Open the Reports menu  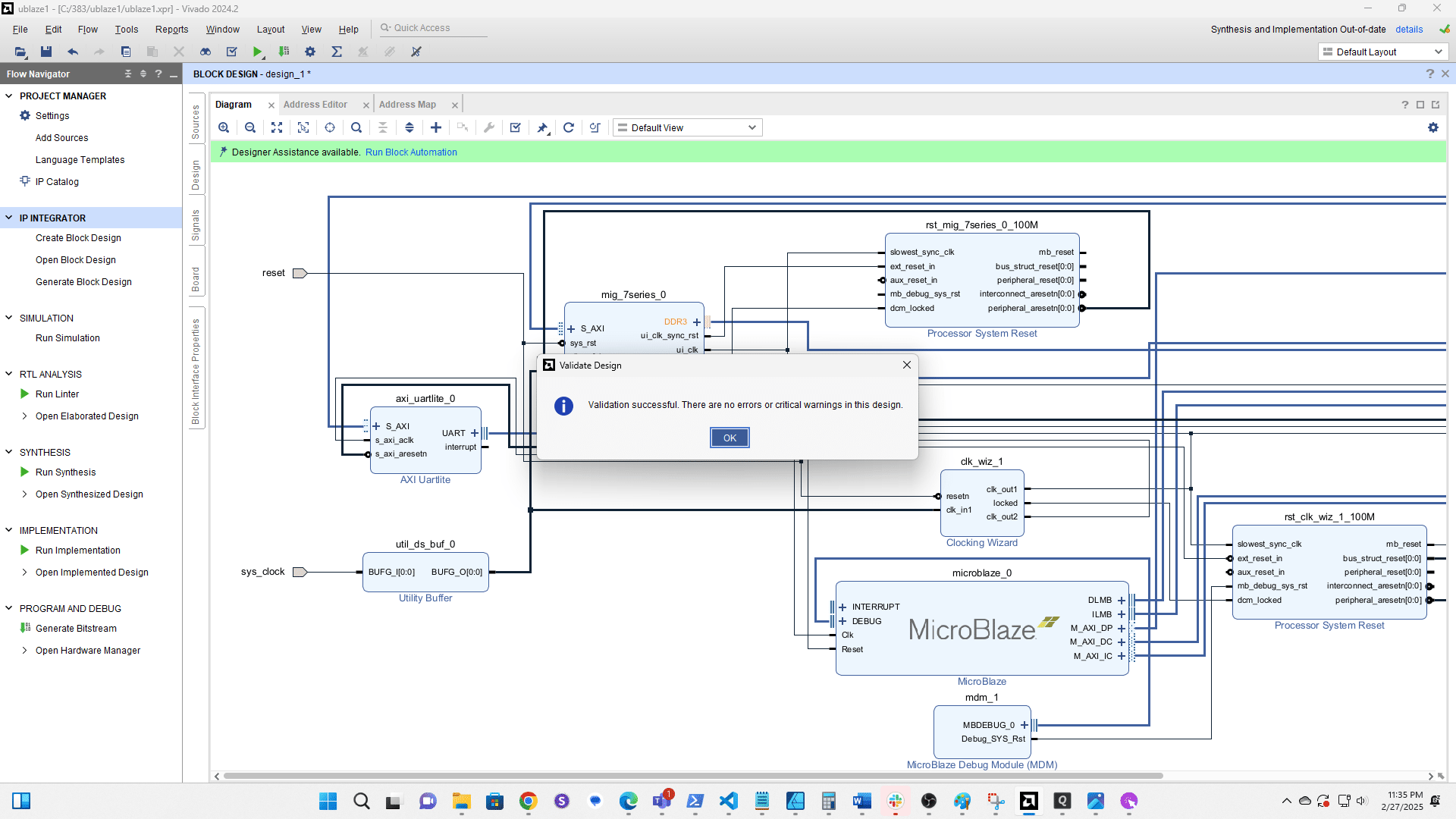click(171, 30)
